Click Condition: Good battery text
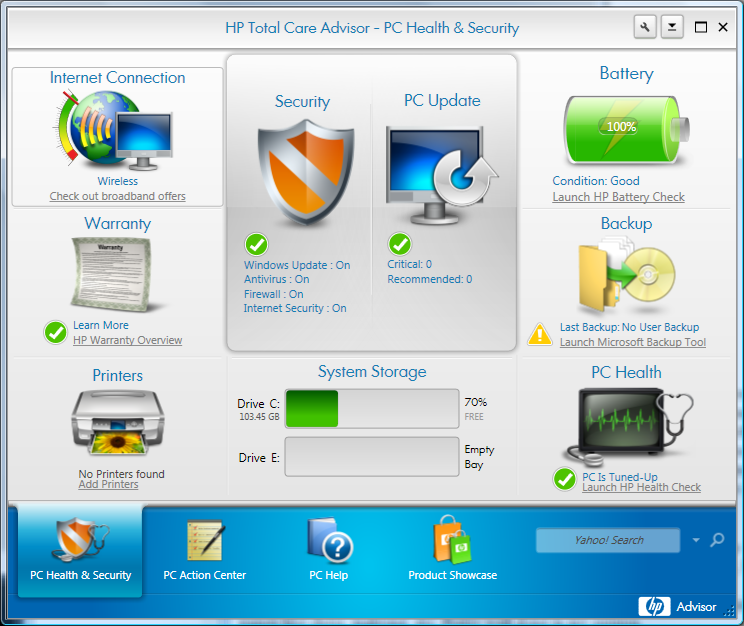744x626 pixels. pos(596,181)
